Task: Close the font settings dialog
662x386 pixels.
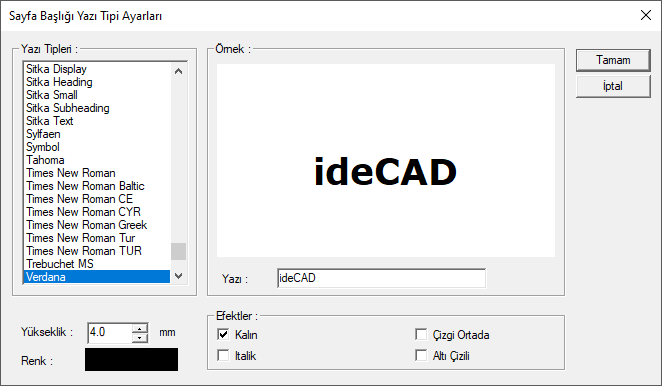Action: click(x=646, y=16)
